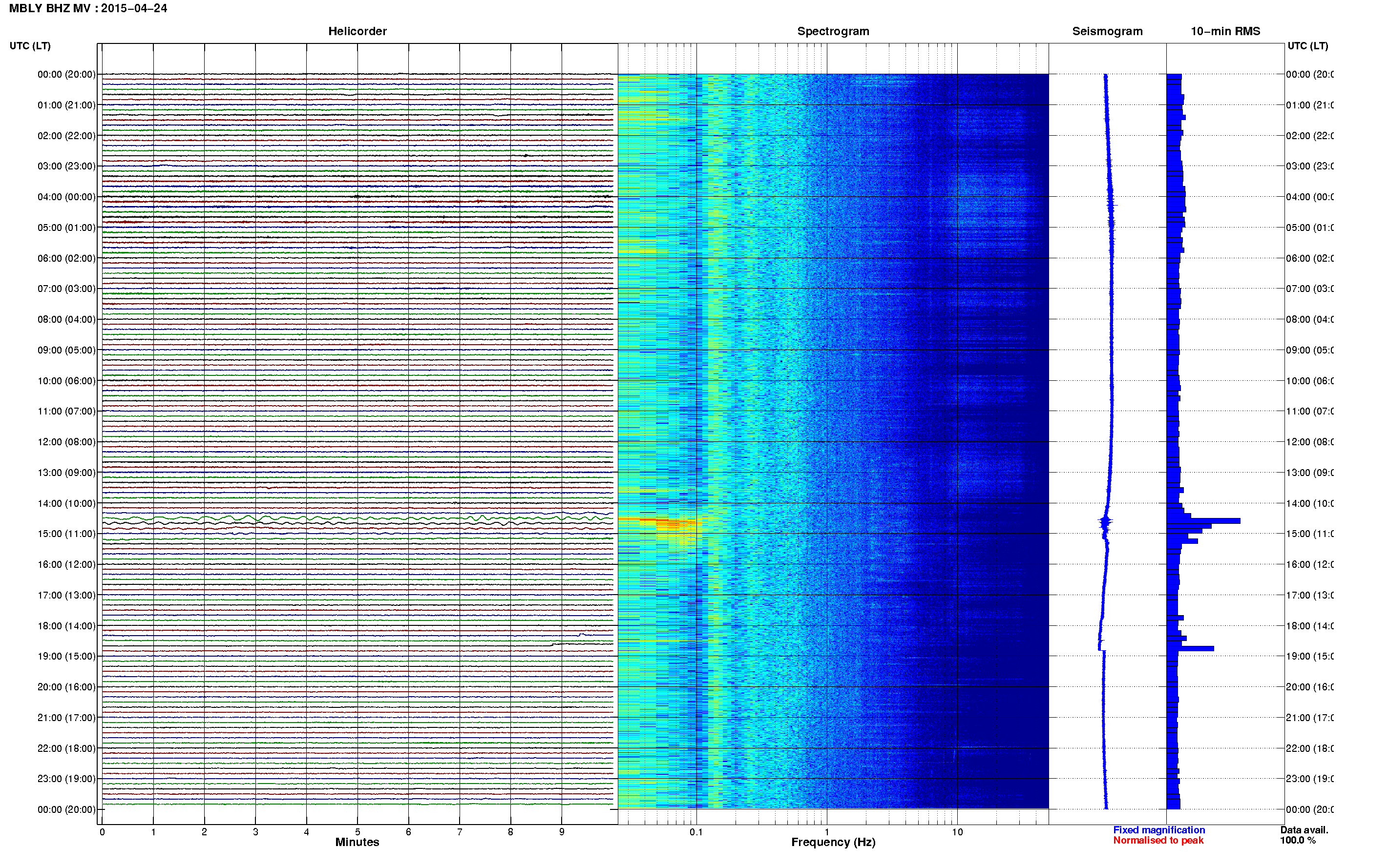Viewport: 1389px width, 868px height.
Task: Click the '100.0 %' data availability value
Action: tap(1297, 841)
